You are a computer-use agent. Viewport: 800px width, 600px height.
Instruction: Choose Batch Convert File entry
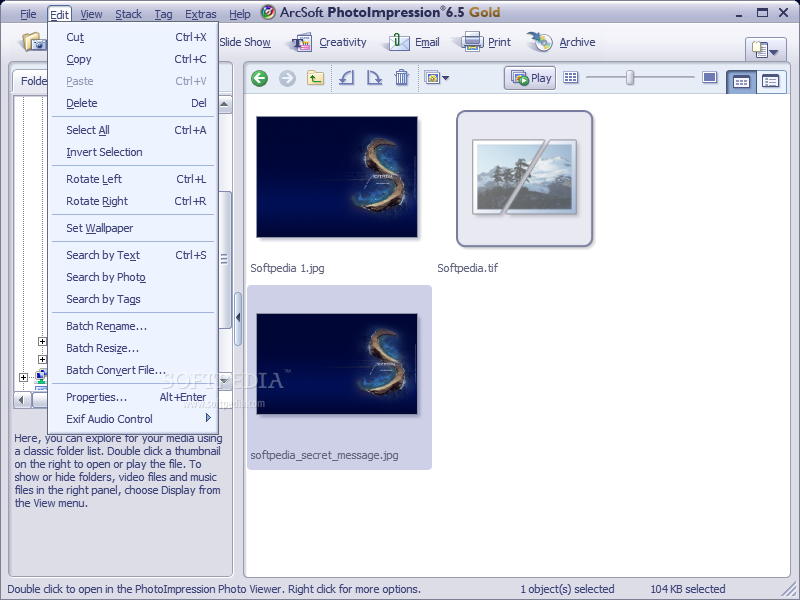pyautogui.click(x=134, y=370)
